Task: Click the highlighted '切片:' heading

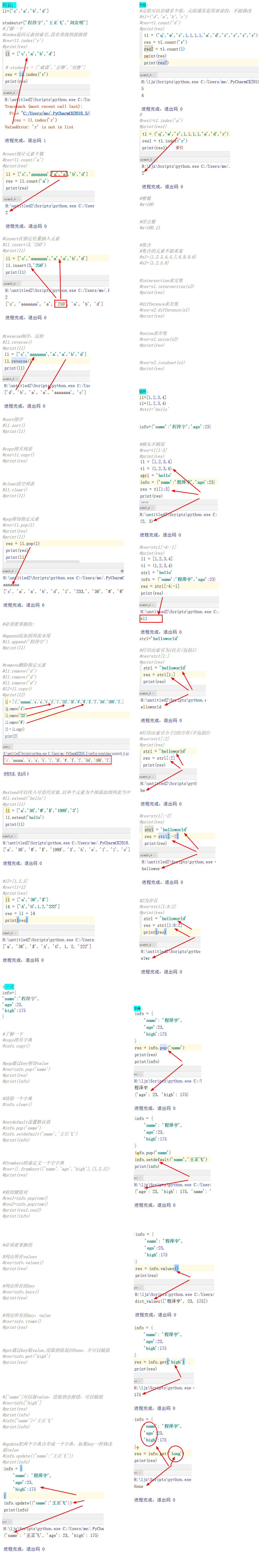Action: (143, 391)
